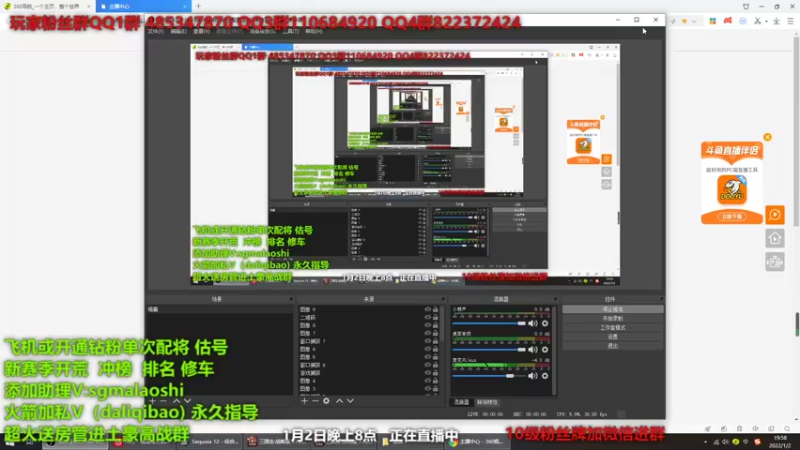Add a new source with the plus icon
This screenshot has width=800, height=450.
pyautogui.click(x=305, y=401)
